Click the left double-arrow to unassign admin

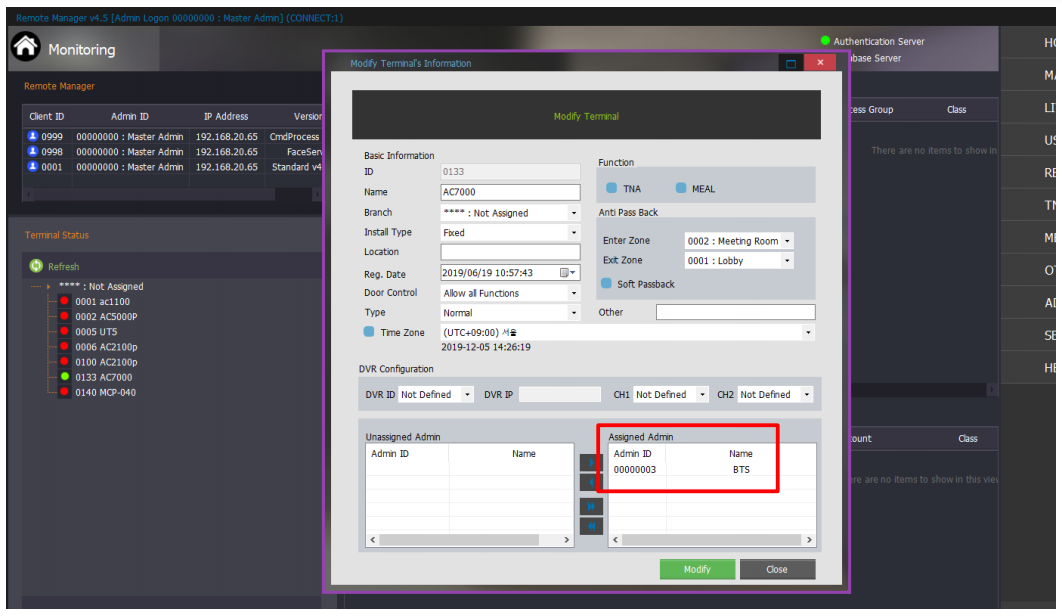[x=592, y=525]
